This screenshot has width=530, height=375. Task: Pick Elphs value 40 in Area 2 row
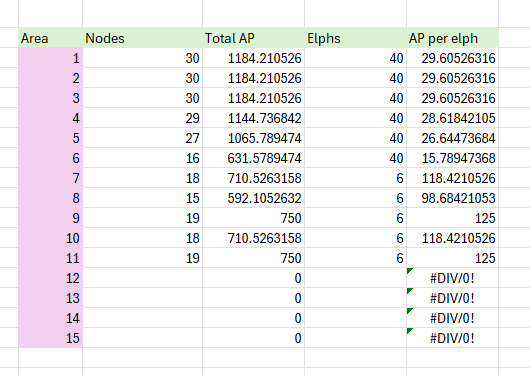pos(356,78)
